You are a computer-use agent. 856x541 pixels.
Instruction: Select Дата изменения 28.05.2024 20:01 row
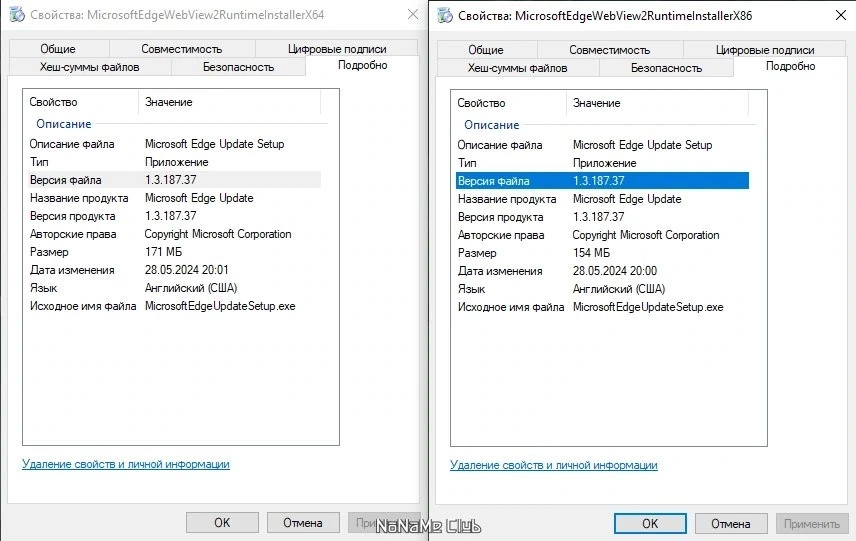point(174,270)
